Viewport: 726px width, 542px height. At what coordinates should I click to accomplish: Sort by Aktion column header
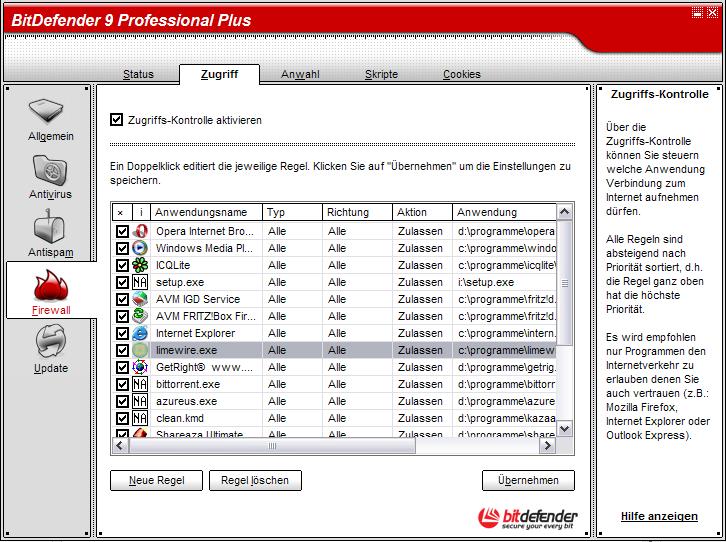(422, 212)
